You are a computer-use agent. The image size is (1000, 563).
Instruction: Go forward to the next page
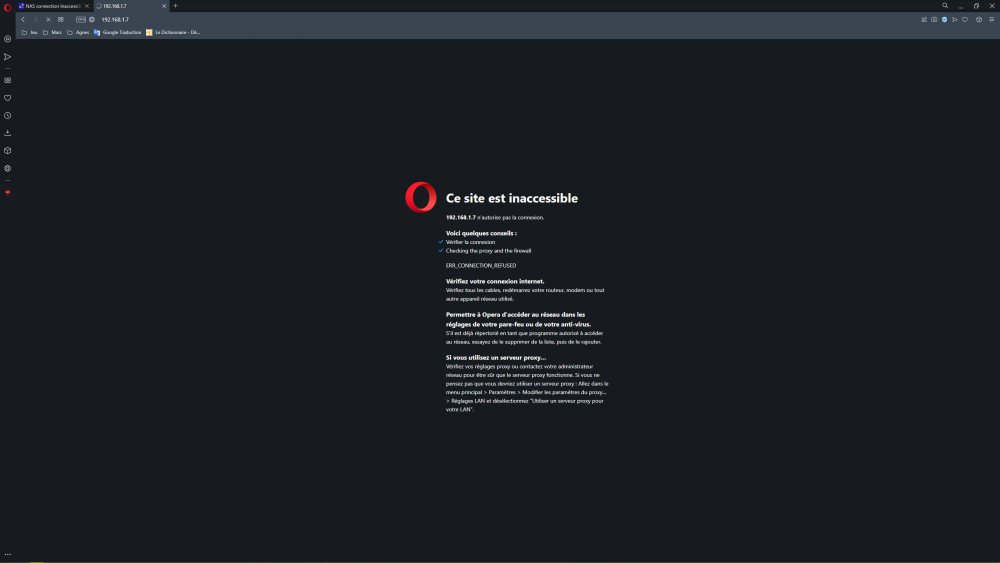pos(35,20)
